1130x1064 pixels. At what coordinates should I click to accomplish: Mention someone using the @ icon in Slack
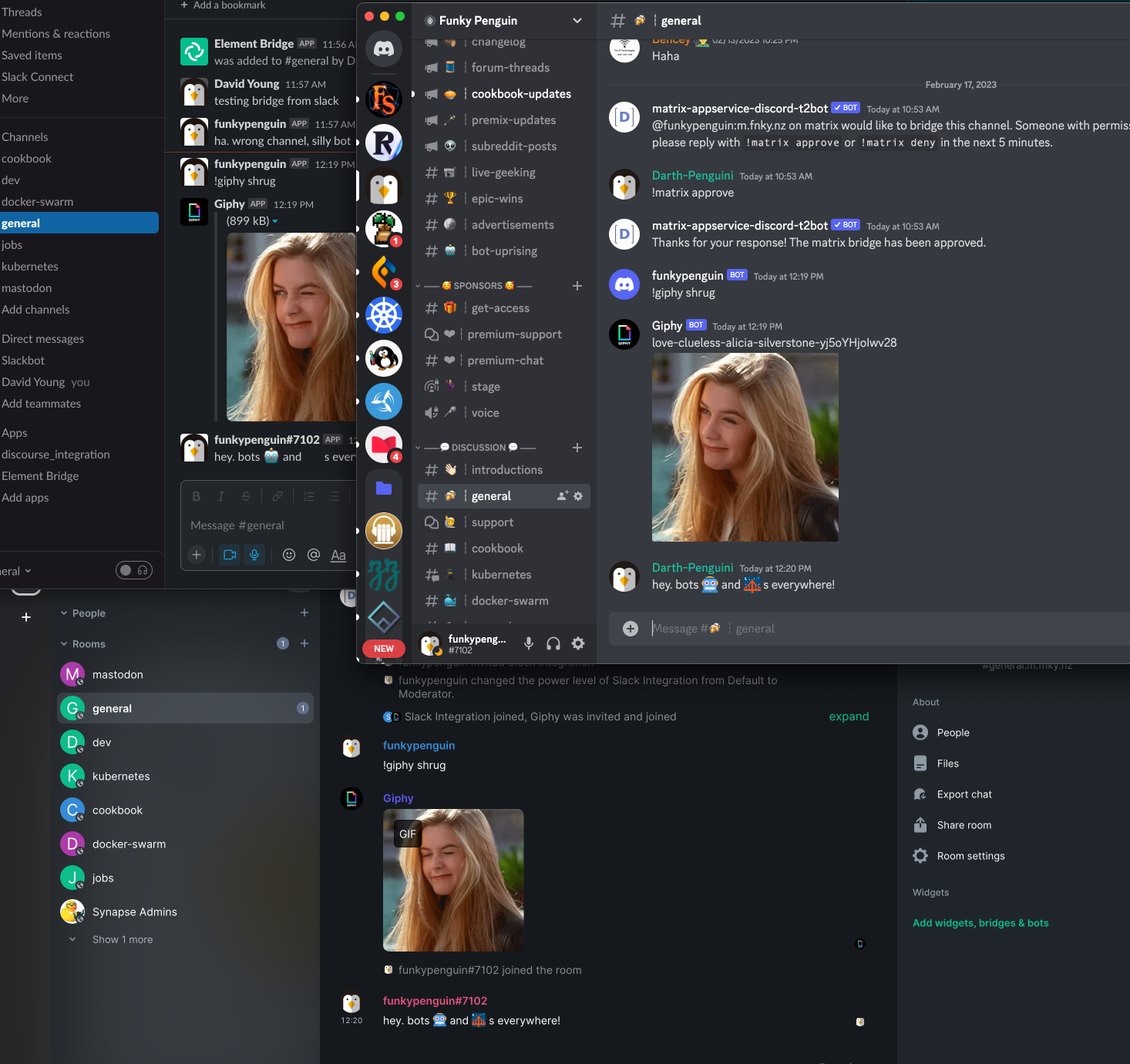point(314,555)
